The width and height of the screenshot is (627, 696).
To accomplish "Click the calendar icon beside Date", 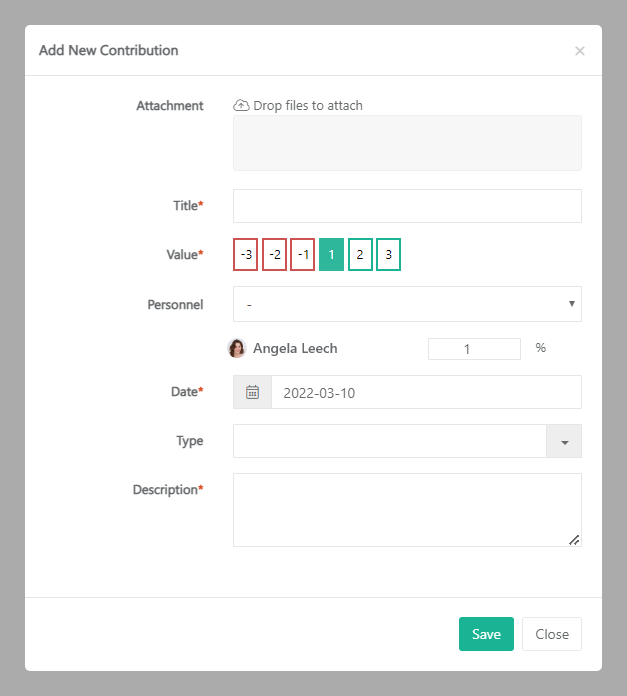I will click(252, 392).
